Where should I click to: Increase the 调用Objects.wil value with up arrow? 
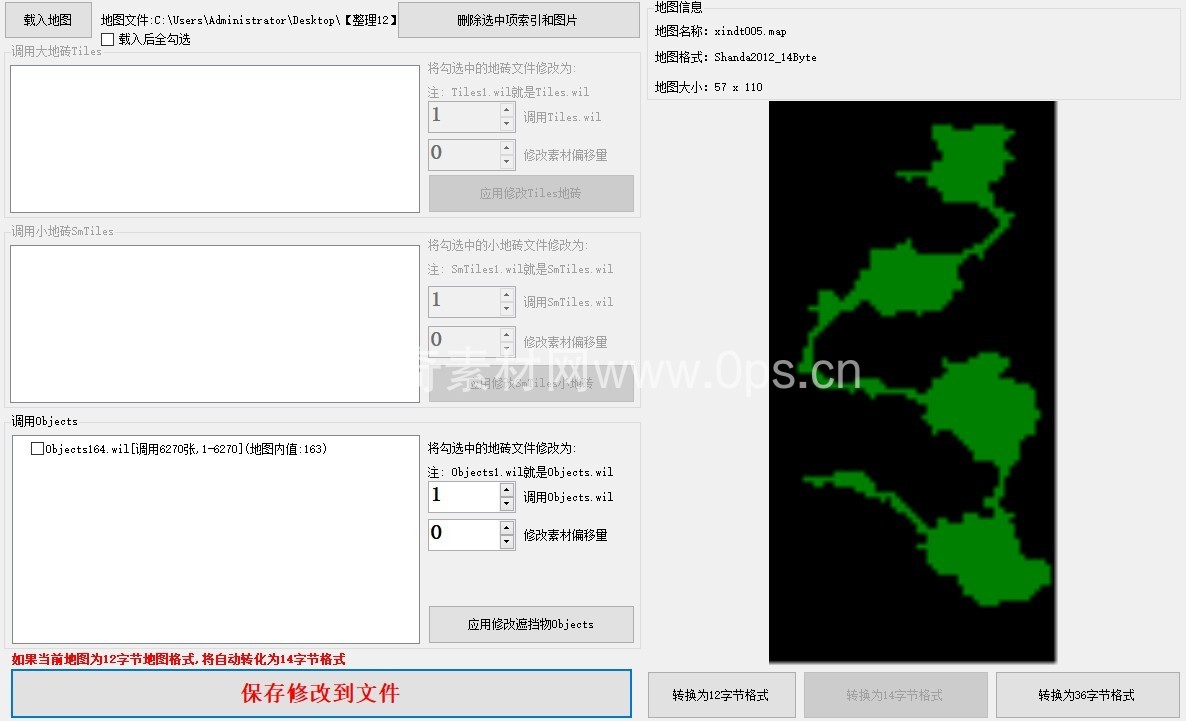pyautogui.click(x=507, y=490)
